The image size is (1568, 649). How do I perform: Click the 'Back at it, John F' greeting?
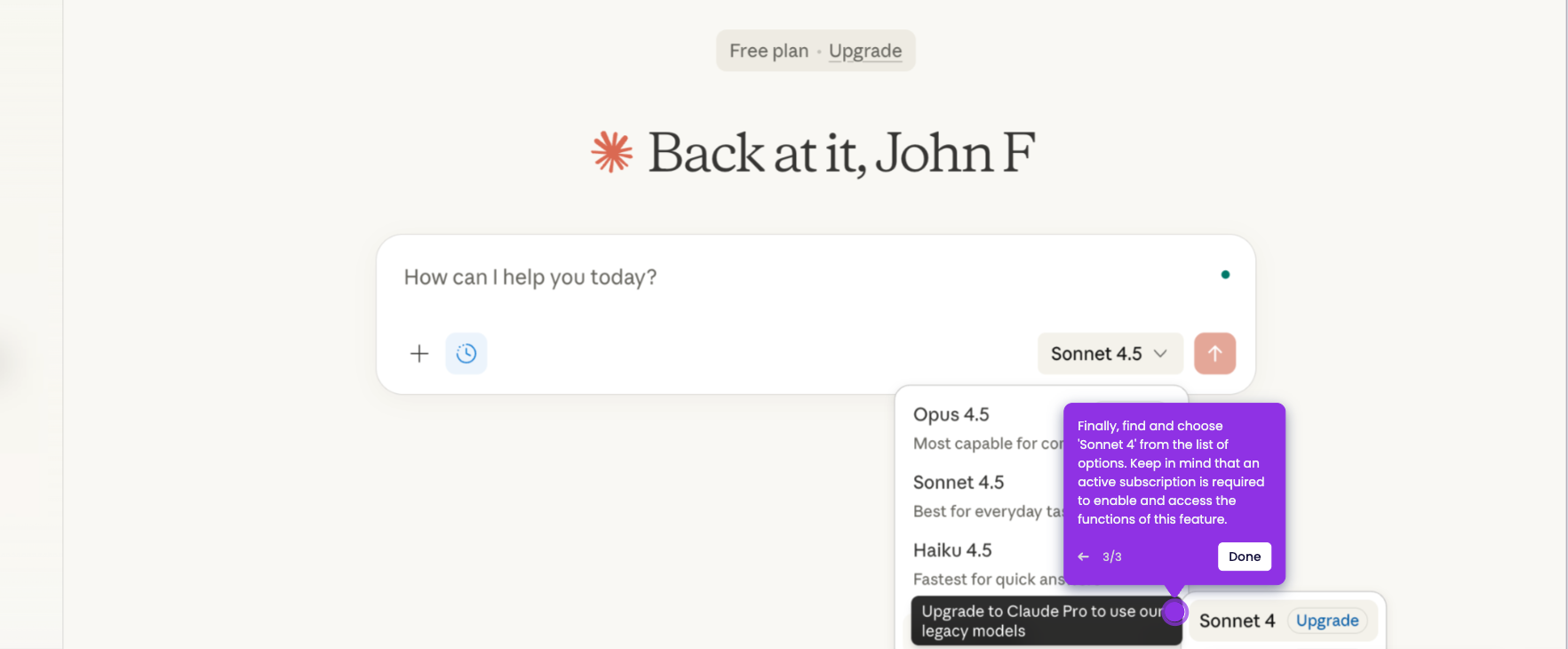point(841,153)
